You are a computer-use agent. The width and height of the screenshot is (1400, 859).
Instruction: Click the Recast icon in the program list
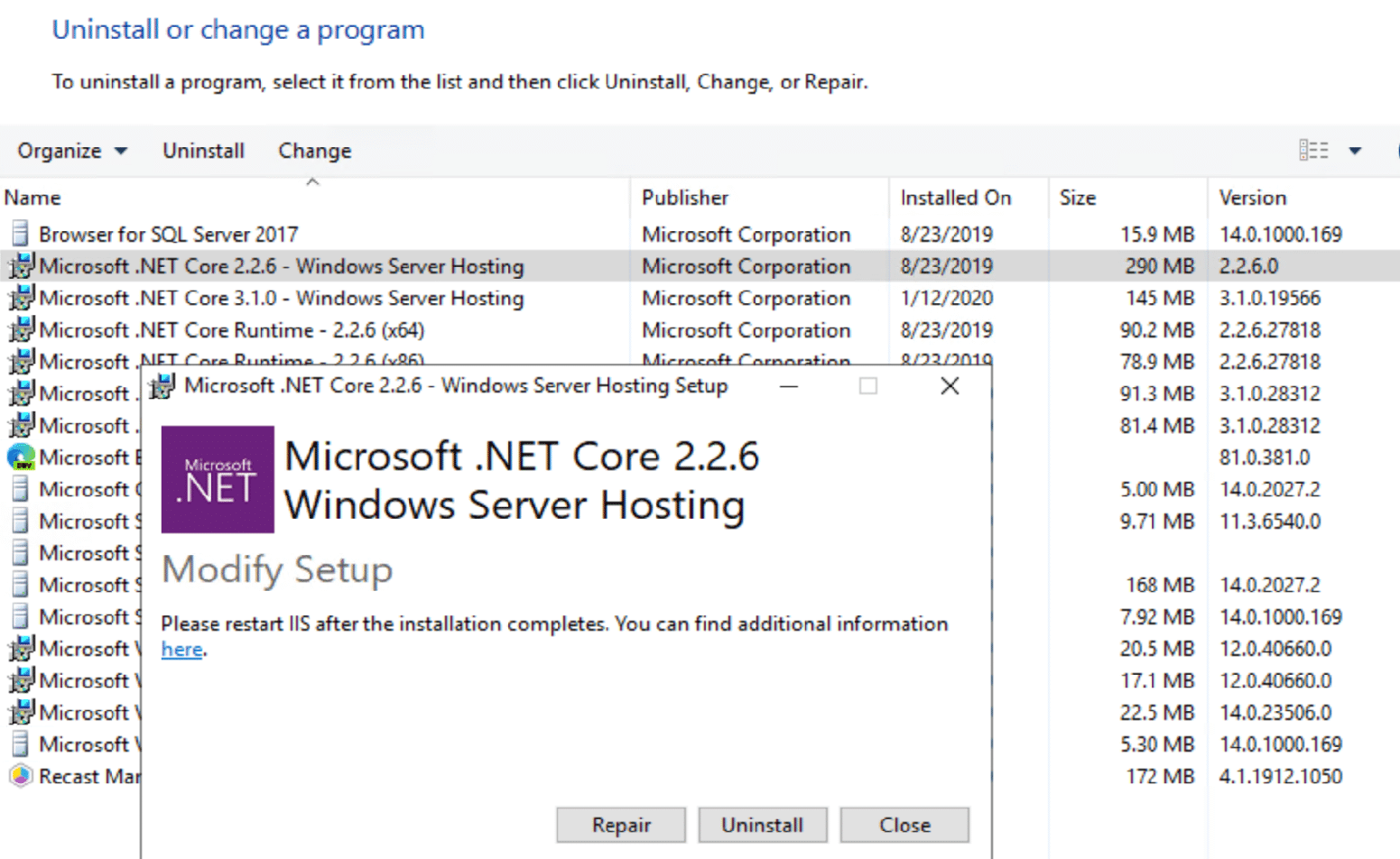(x=21, y=776)
